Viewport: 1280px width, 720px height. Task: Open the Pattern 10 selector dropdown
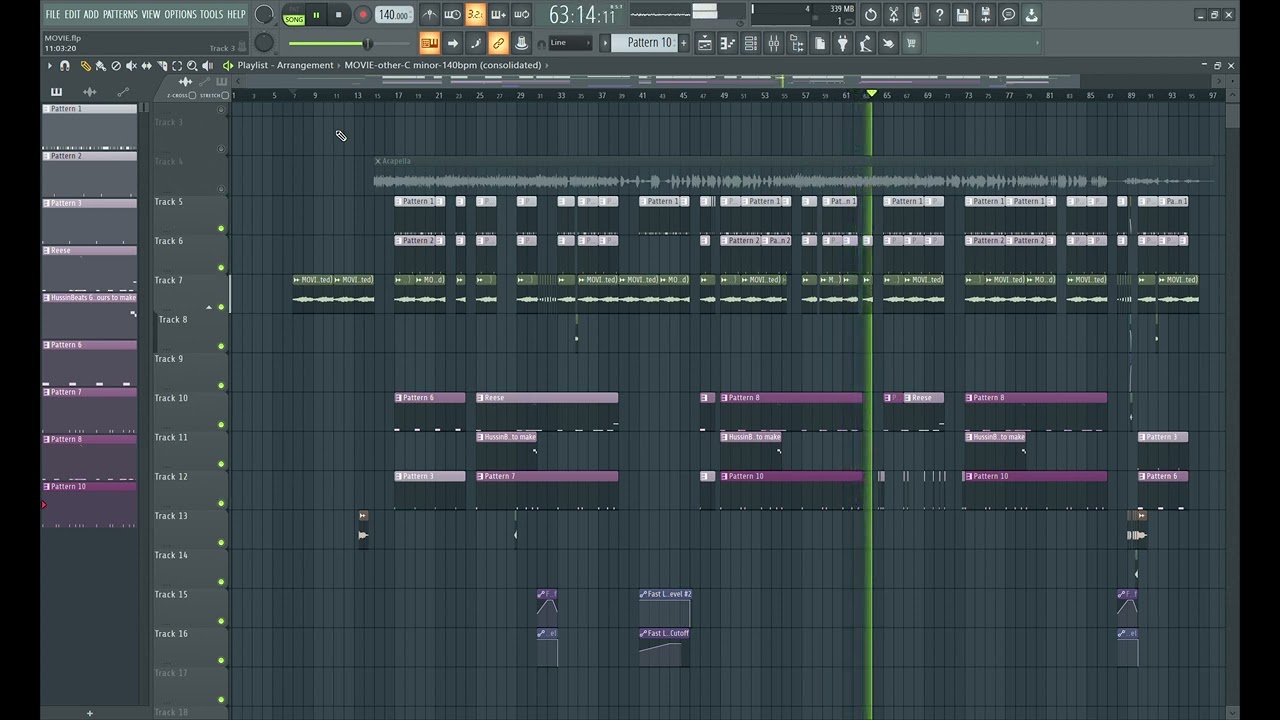(x=649, y=43)
